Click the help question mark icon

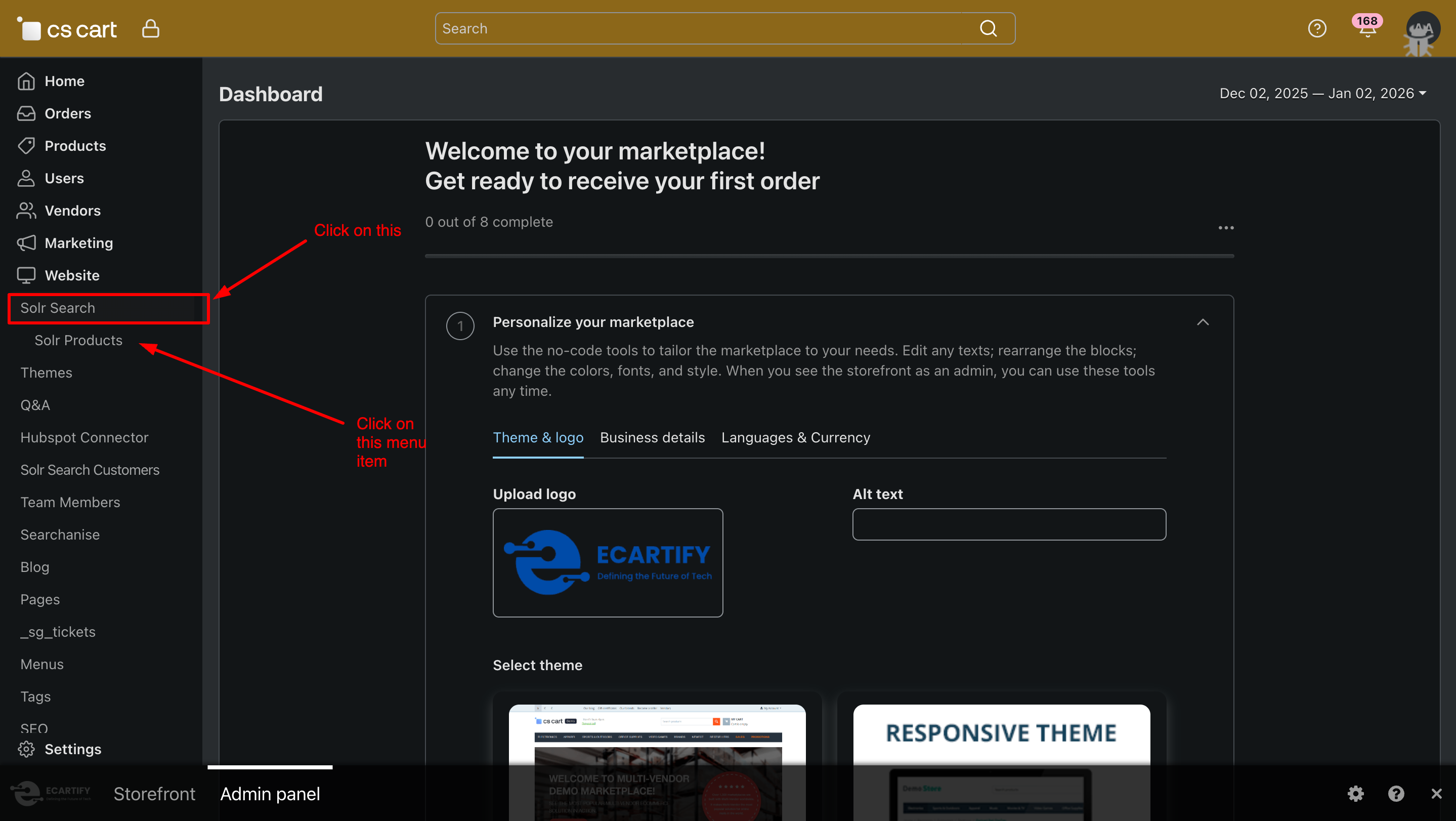point(1317,28)
